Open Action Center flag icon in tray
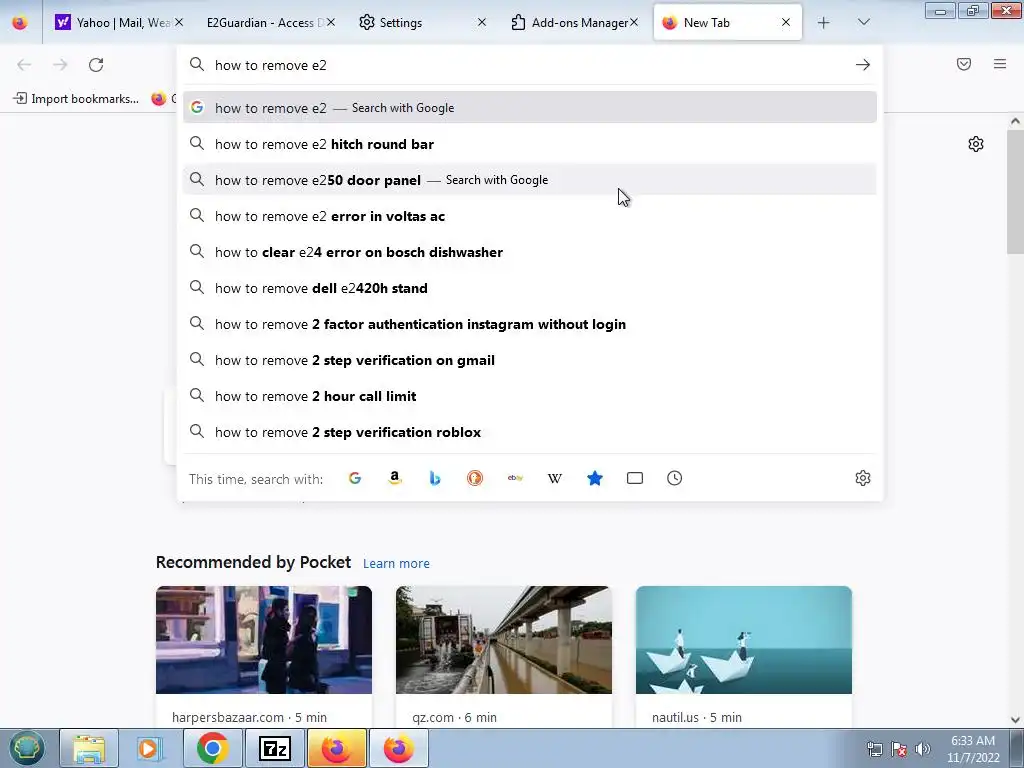1024x768 pixels. (x=899, y=749)
